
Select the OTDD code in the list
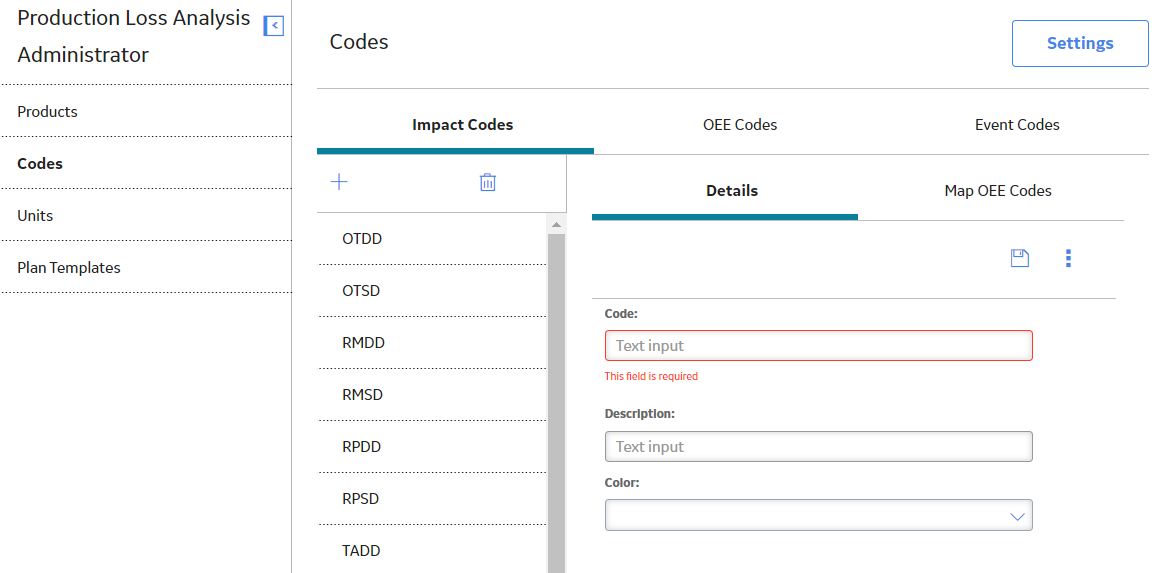(x=433, y=239)
